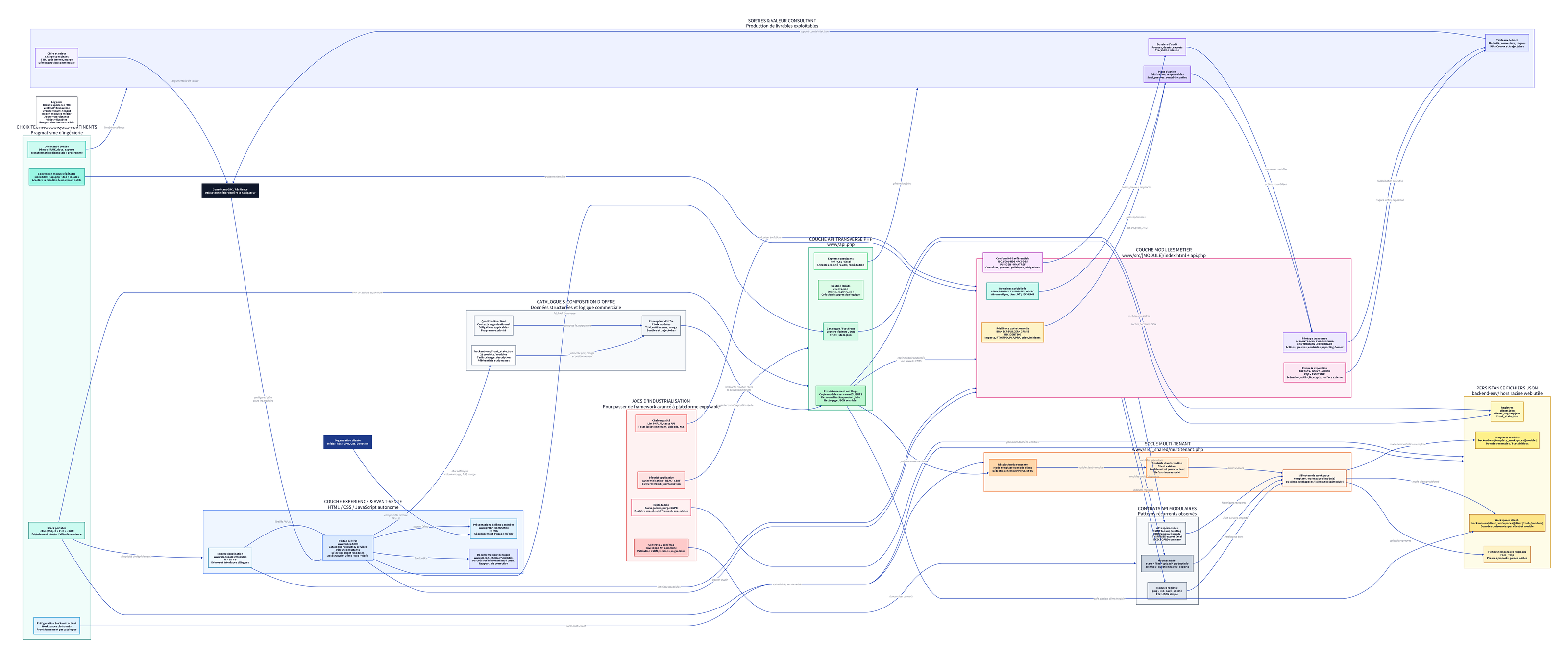
Task: Click the 'compose le programme' edge label
Action: (x=578, y=325)
